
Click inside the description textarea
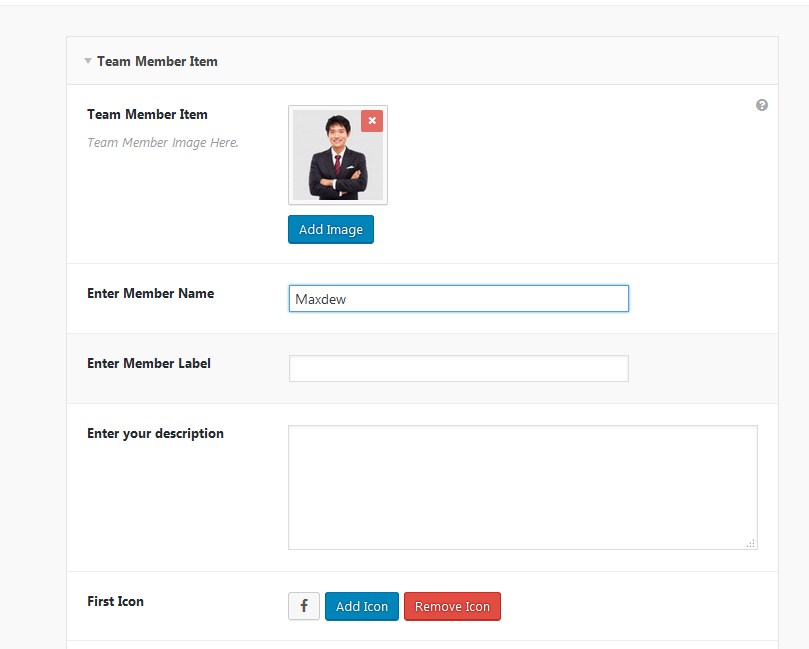pyautogui.click(x=523, y=488)
